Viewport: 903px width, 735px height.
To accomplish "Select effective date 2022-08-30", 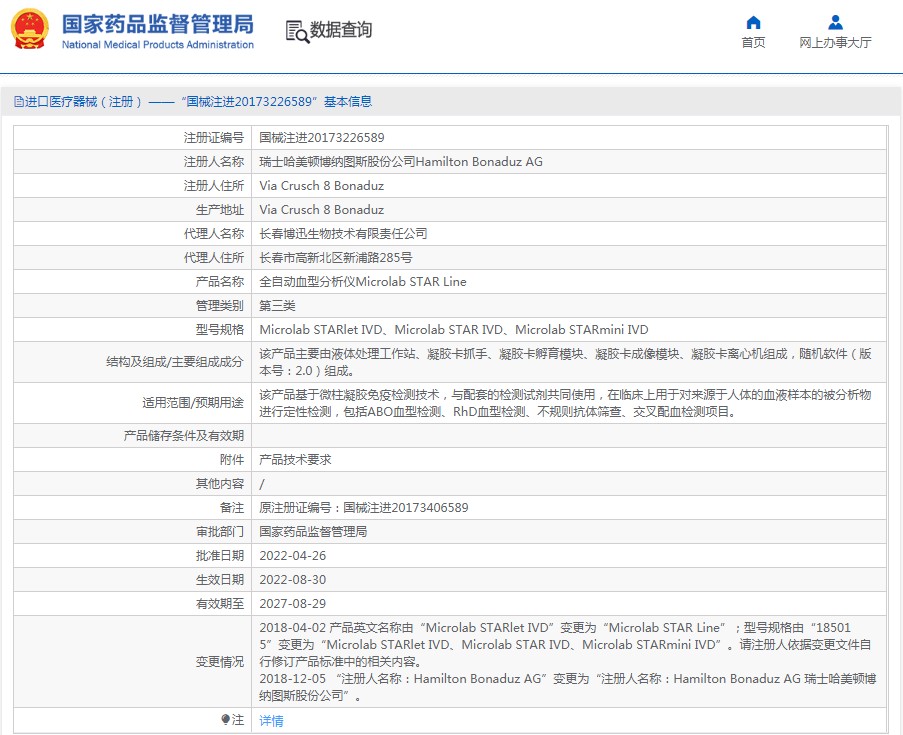I will pyautogui.click(x=293, y=581).
